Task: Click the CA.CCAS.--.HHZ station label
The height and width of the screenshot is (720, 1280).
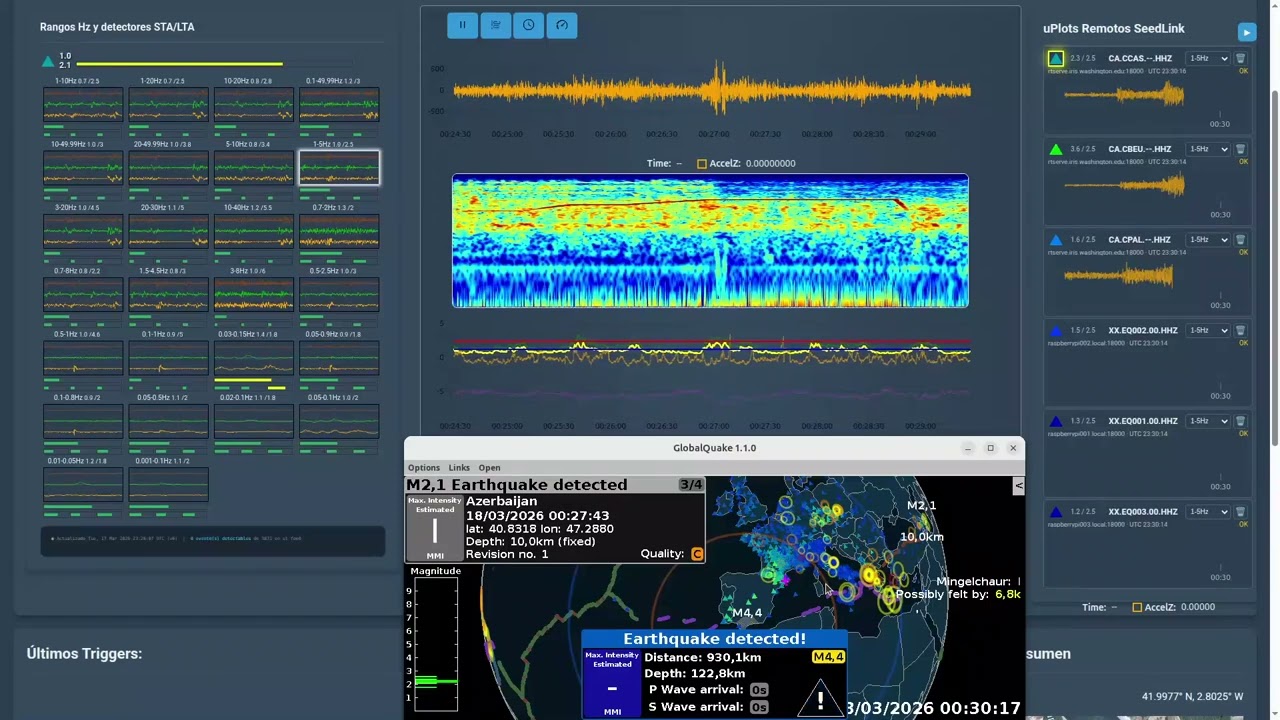Action: [x=1139, y=59]
